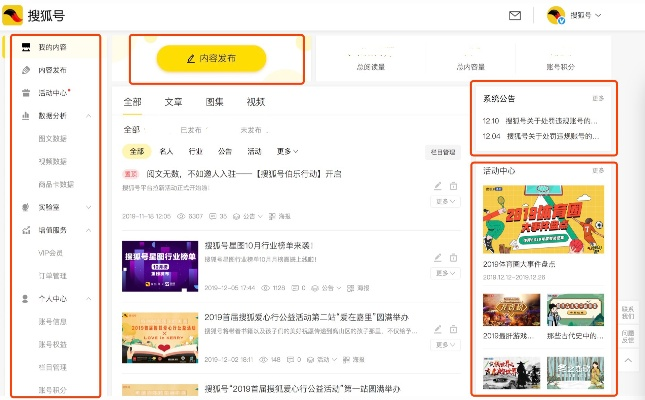Open 我的内容 in the sidebar
Image resolution: width=645 pixels, height=400 pixels.
tap(52, 47)
